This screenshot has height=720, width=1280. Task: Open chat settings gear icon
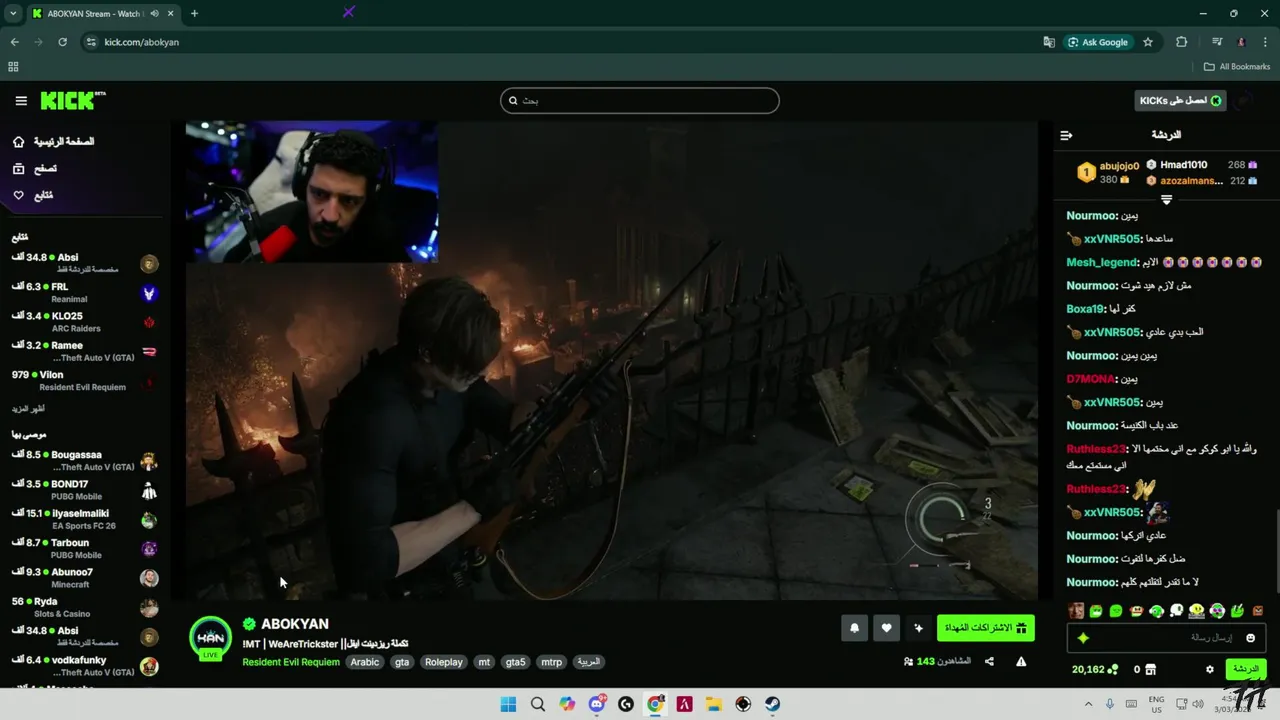[1210, 669]
